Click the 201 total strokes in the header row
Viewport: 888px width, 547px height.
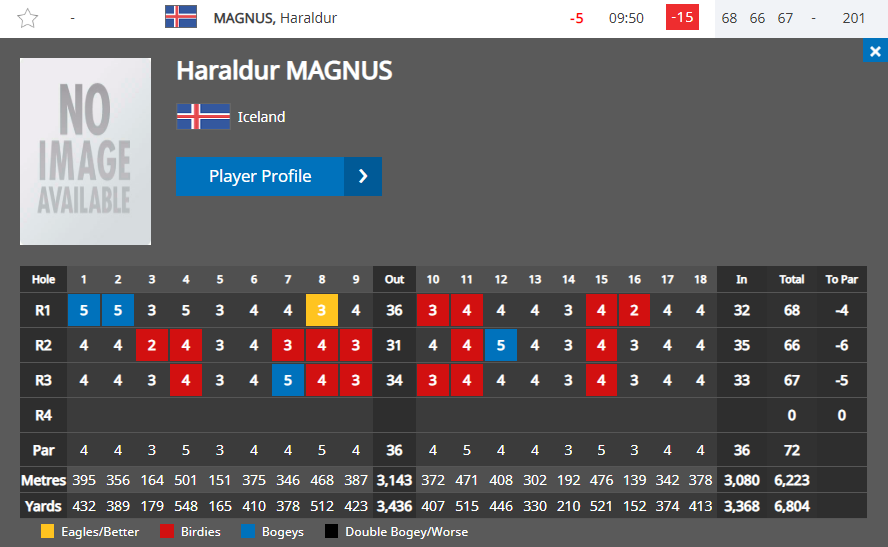[853, 18]
